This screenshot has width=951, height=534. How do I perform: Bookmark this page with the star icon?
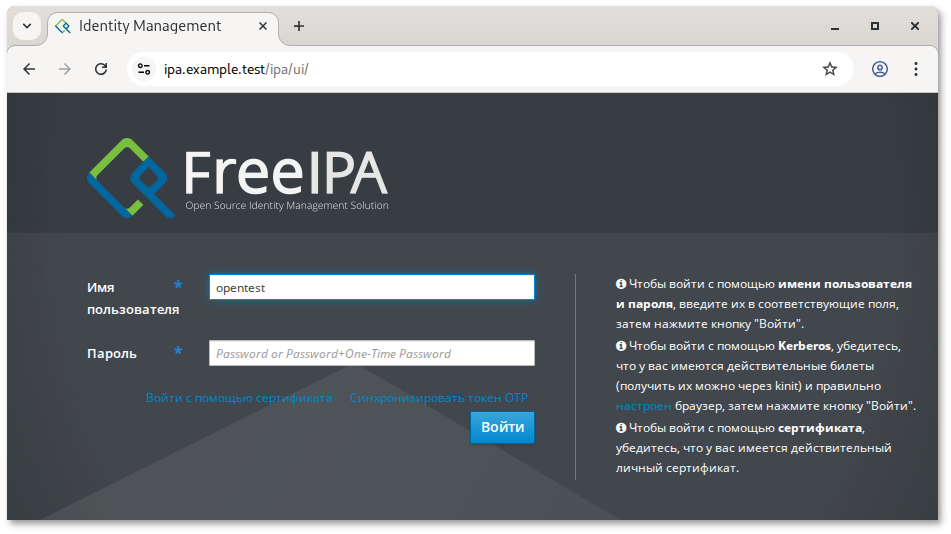[x=830, y=69]
